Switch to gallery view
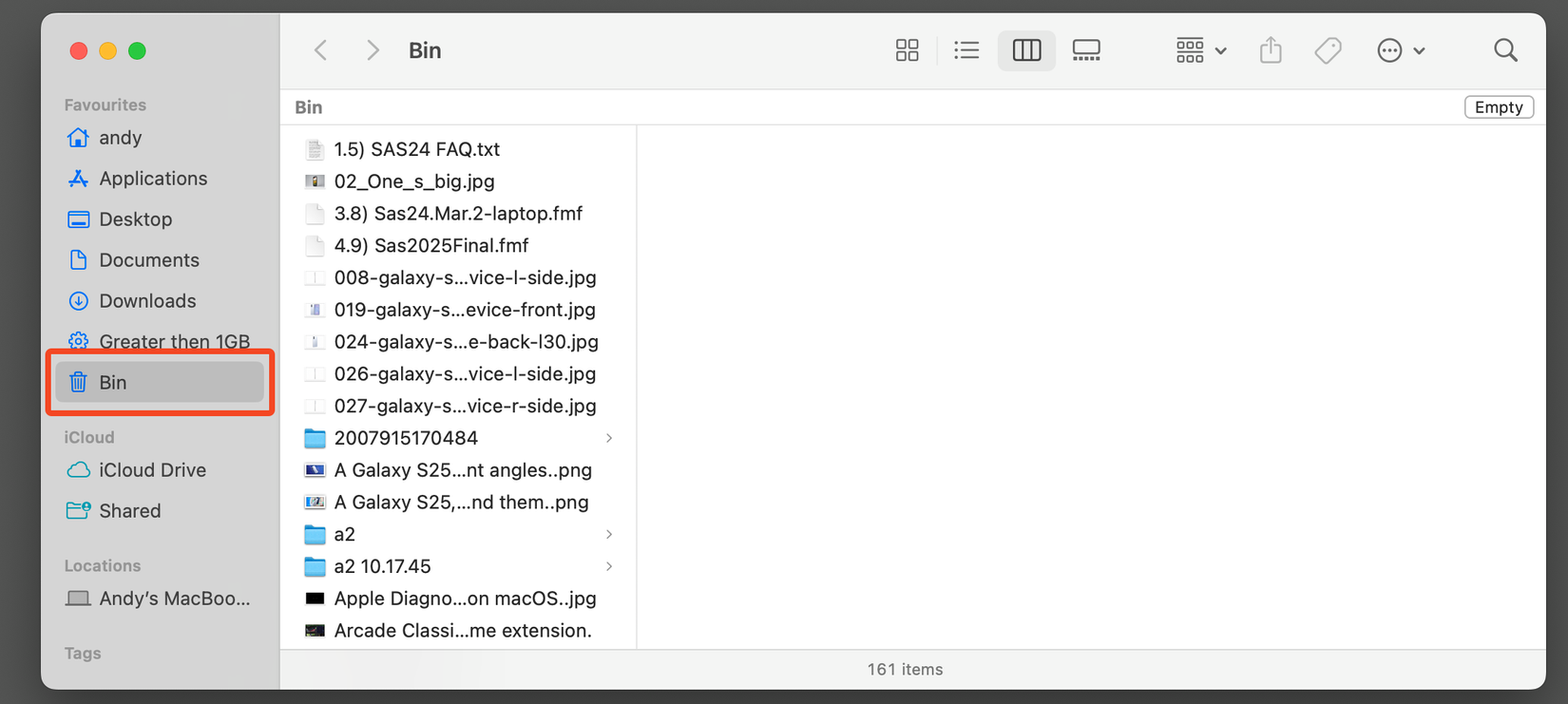 click(x=1086, y=49)
